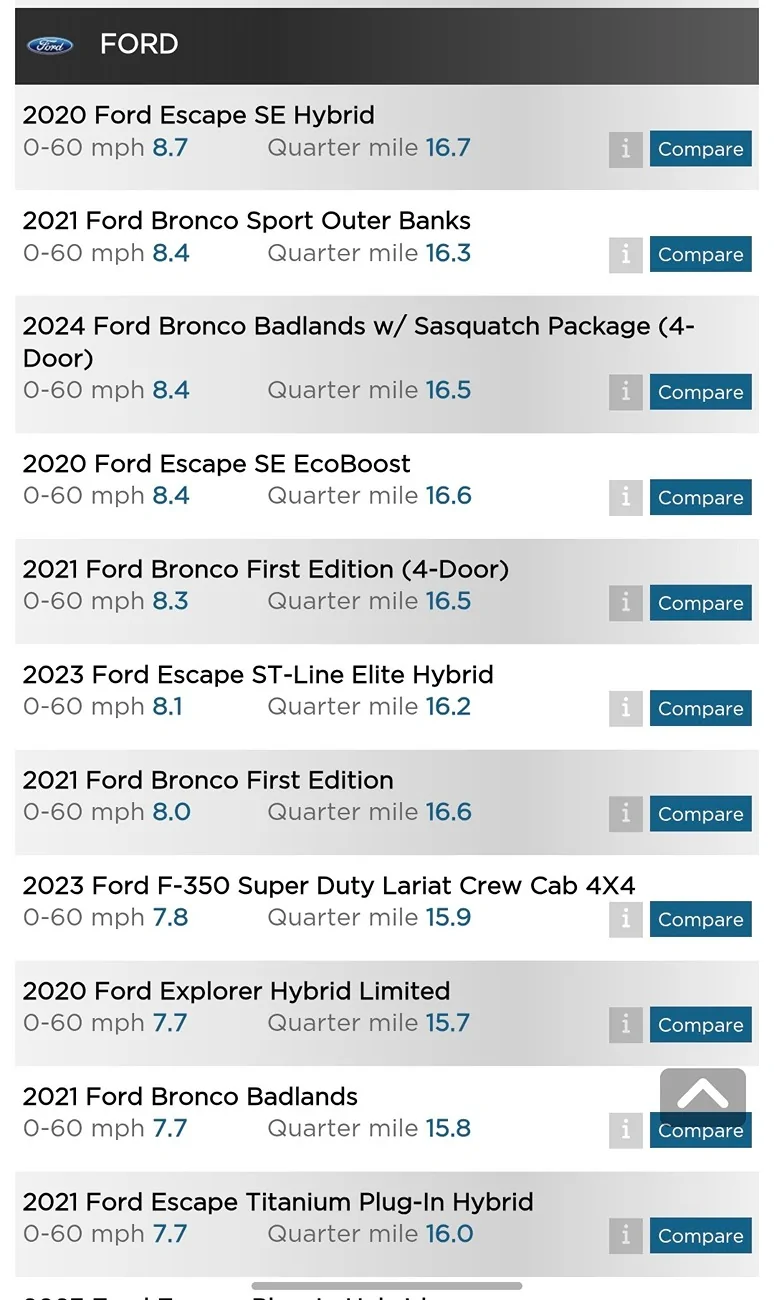The height and width of the screenshot is (1300, 774).
Task: Compare the 2021 Ford Bronco First Edition
Action: point(700,814)
